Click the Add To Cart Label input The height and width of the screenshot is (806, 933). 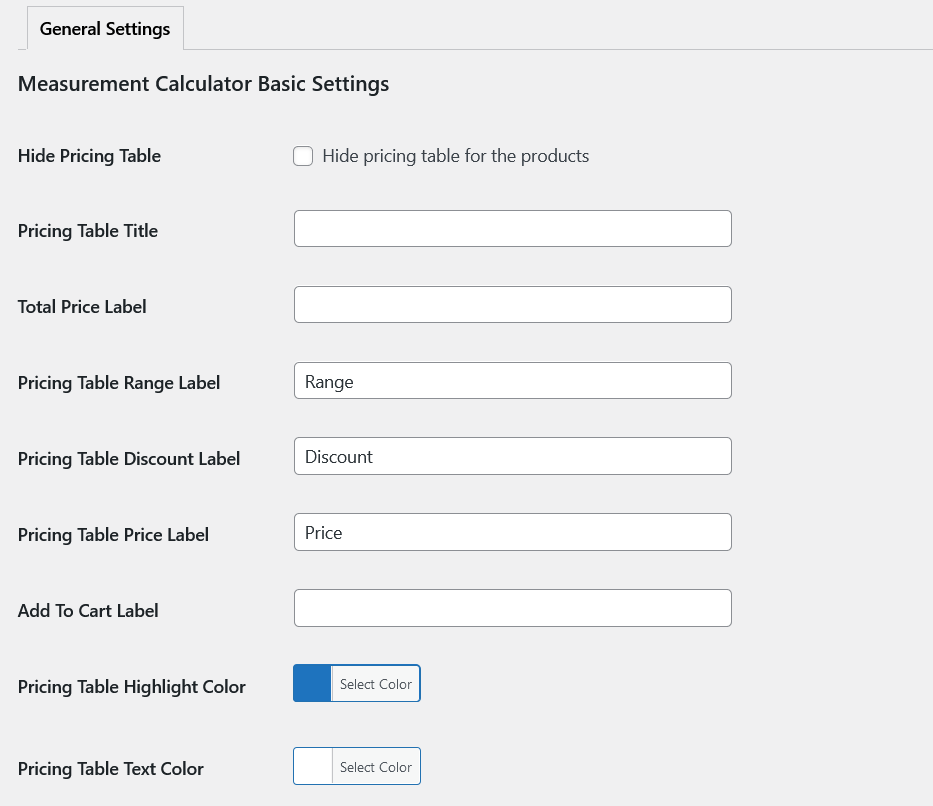tap(512, 609)
